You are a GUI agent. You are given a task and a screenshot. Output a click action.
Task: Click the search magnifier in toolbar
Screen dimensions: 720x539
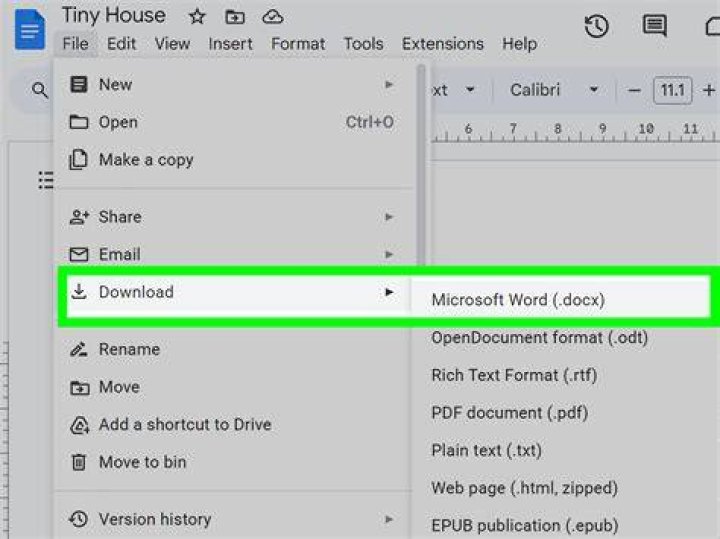(40, 90)
